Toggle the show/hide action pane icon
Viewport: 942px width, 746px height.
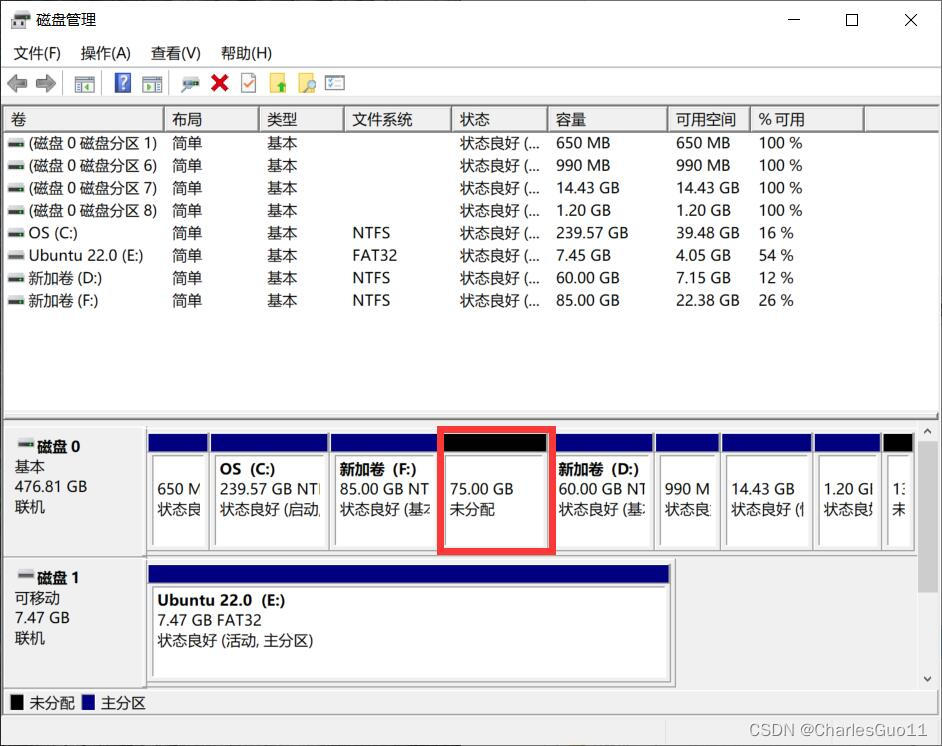coord(152,83)
